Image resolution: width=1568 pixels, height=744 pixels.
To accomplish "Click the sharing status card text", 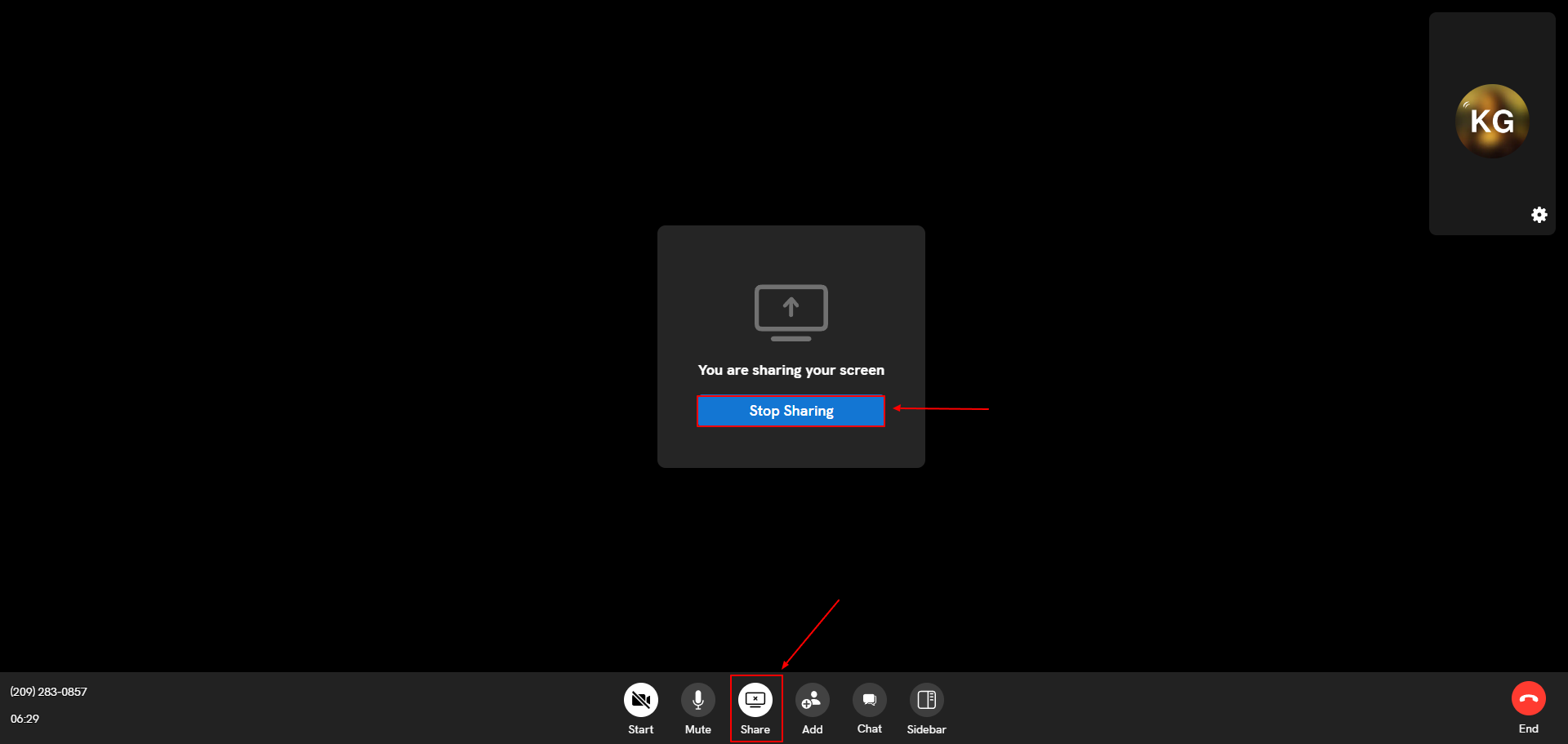I will pyautogui.click(x=790, y=369).
